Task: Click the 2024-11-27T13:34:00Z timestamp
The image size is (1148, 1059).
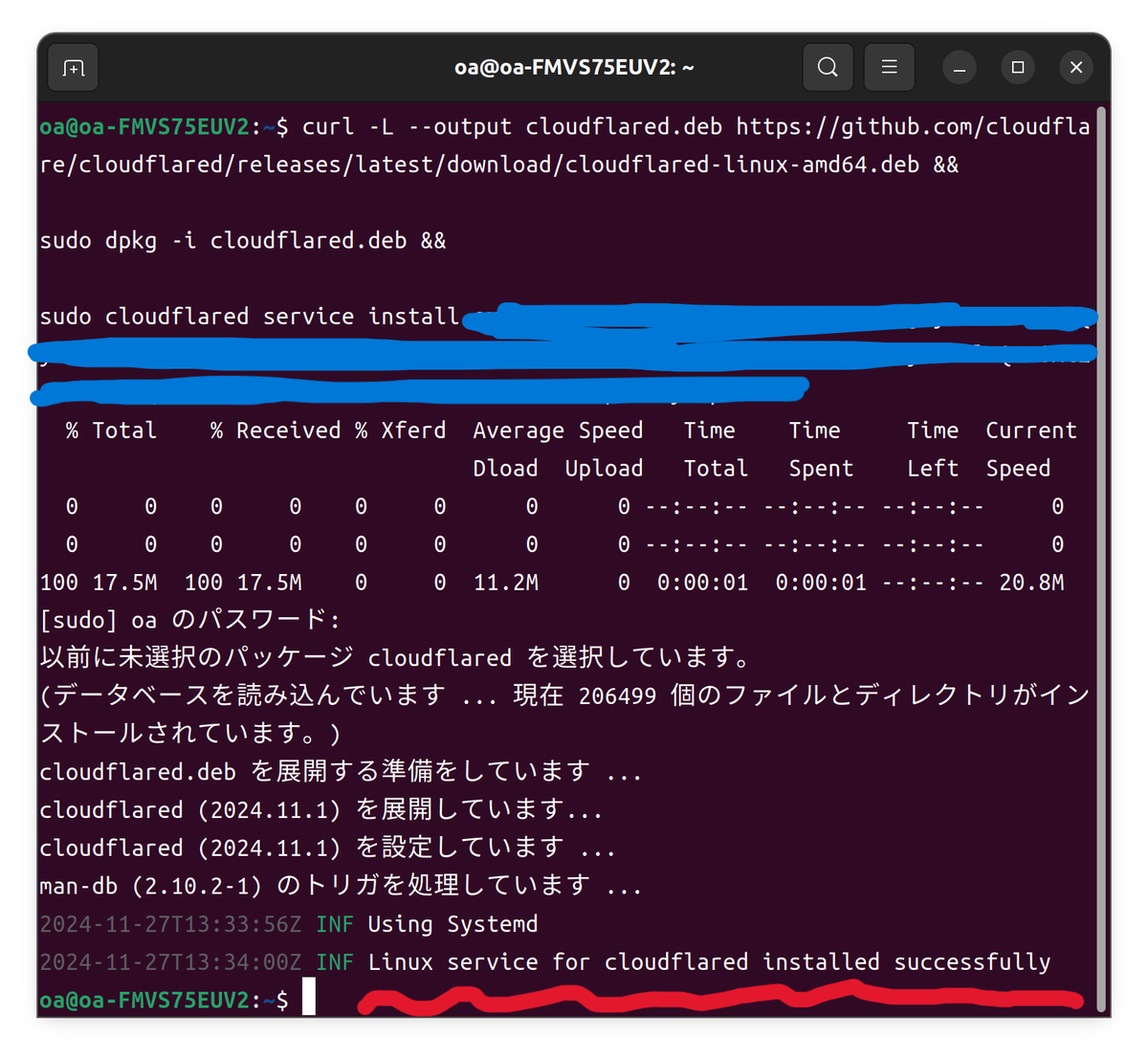Action: (170, 961)
